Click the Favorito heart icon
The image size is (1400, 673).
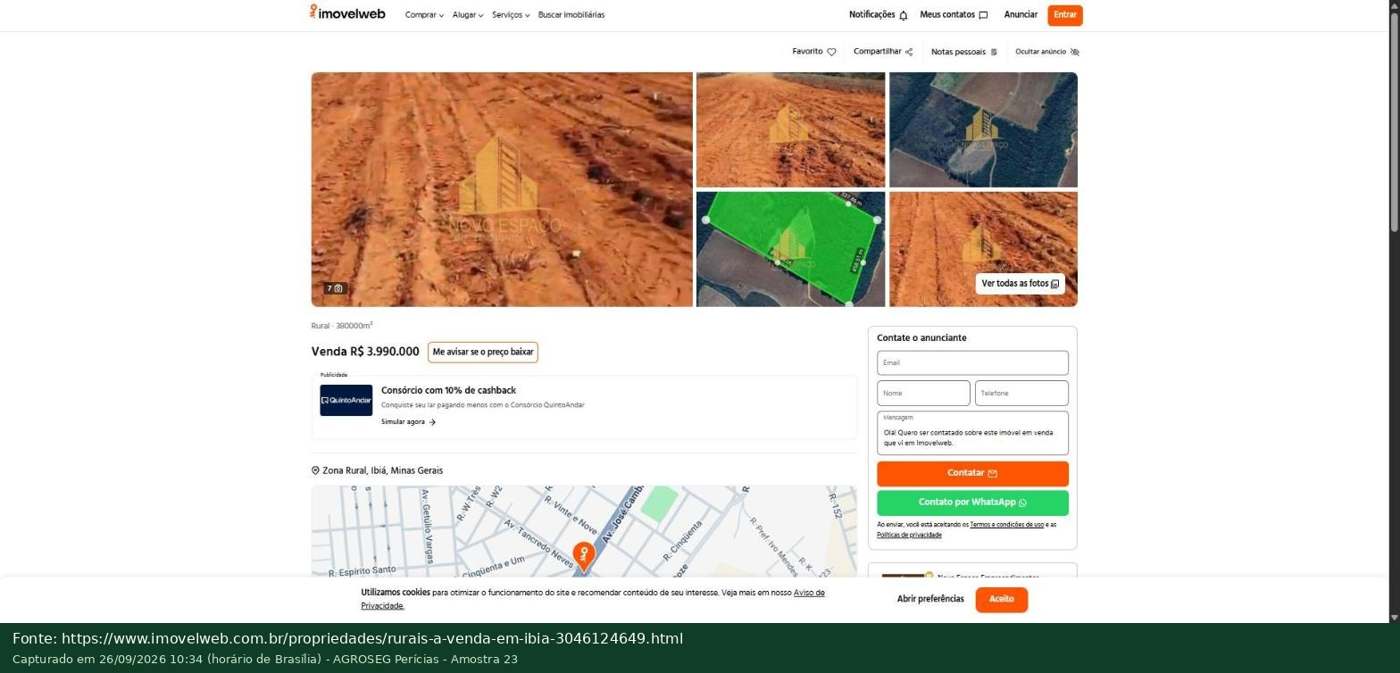[831, 52]
